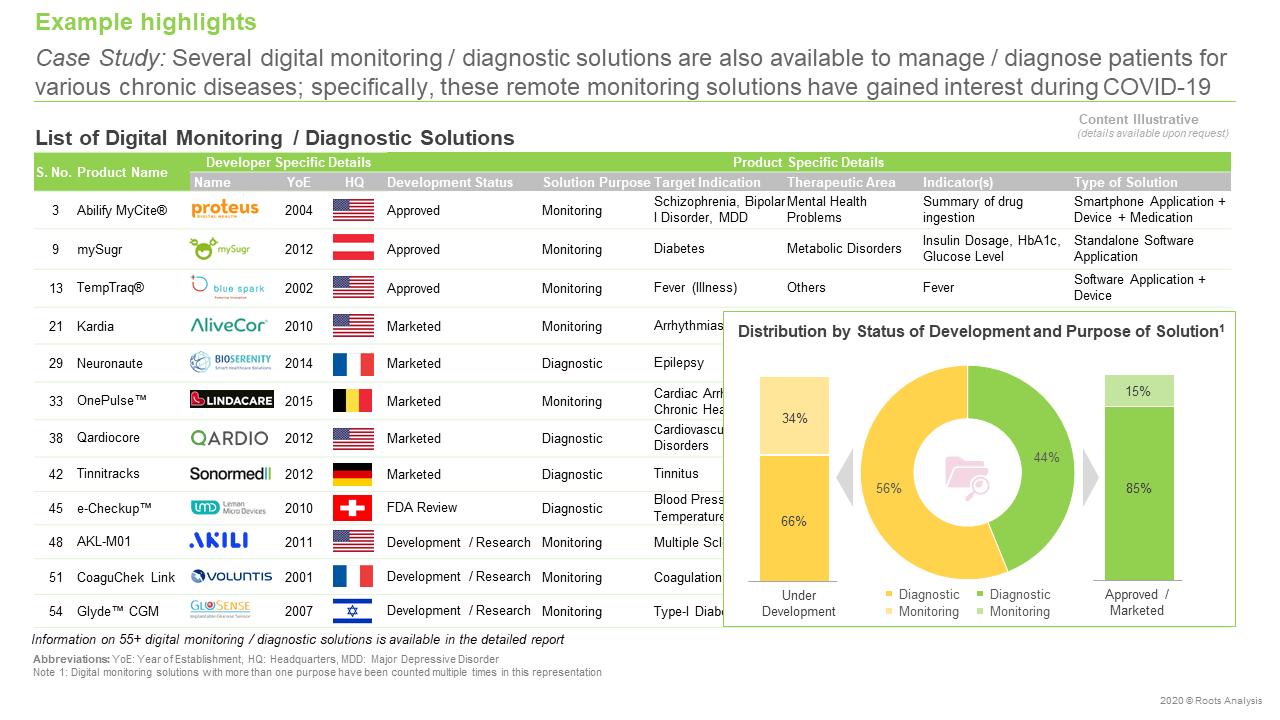1280x720 pixels.
Task: Click the Metabolic Disorders cell
Action: tap(844, 248)
